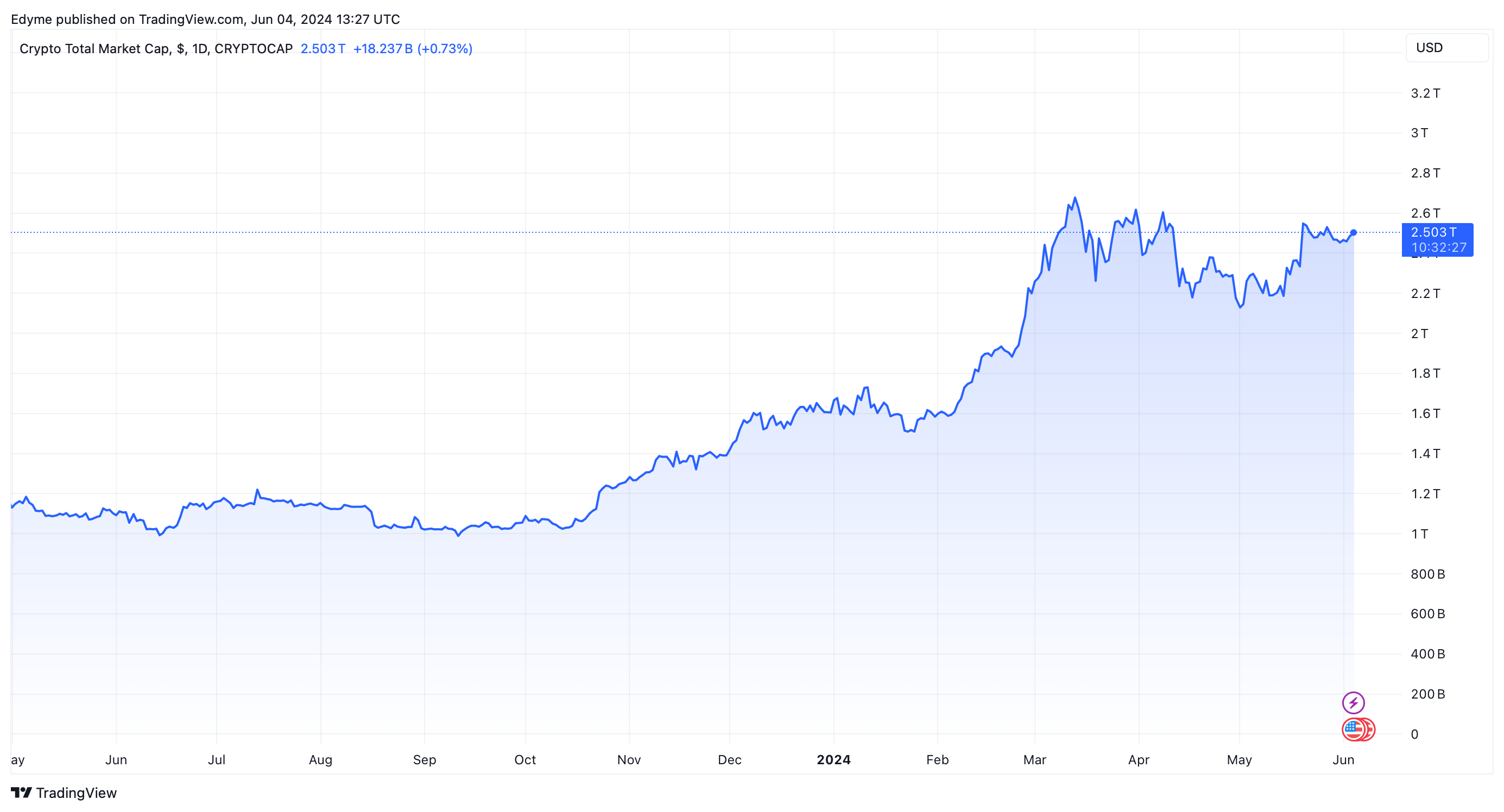Click the 0 label on price axis
The width and height of the screenshot is (1504, 812).
[x=1414, y=734]
